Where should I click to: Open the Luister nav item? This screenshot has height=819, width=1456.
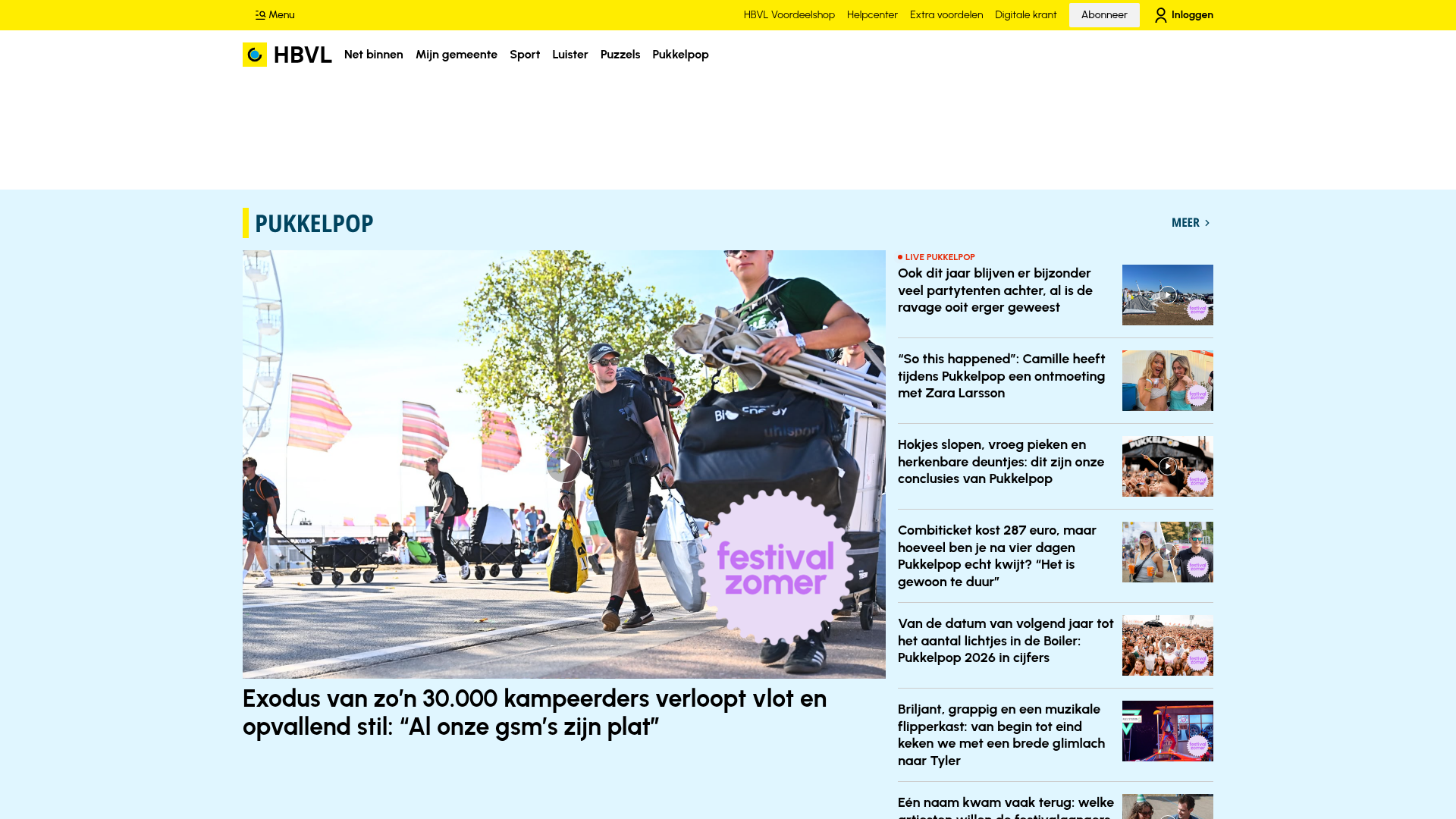point(570,55)
